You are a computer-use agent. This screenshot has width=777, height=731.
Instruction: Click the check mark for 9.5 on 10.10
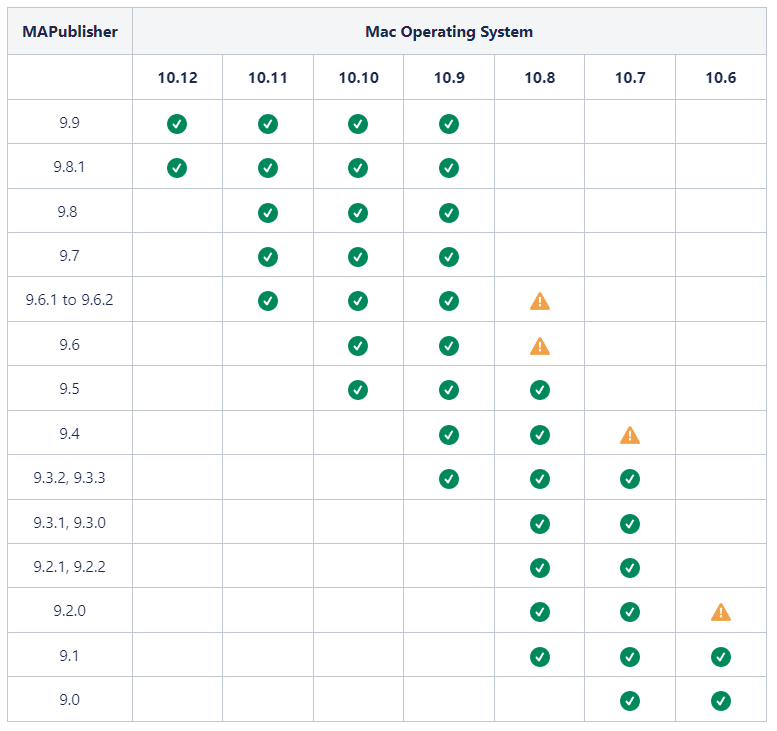click(x=358, y=390)
